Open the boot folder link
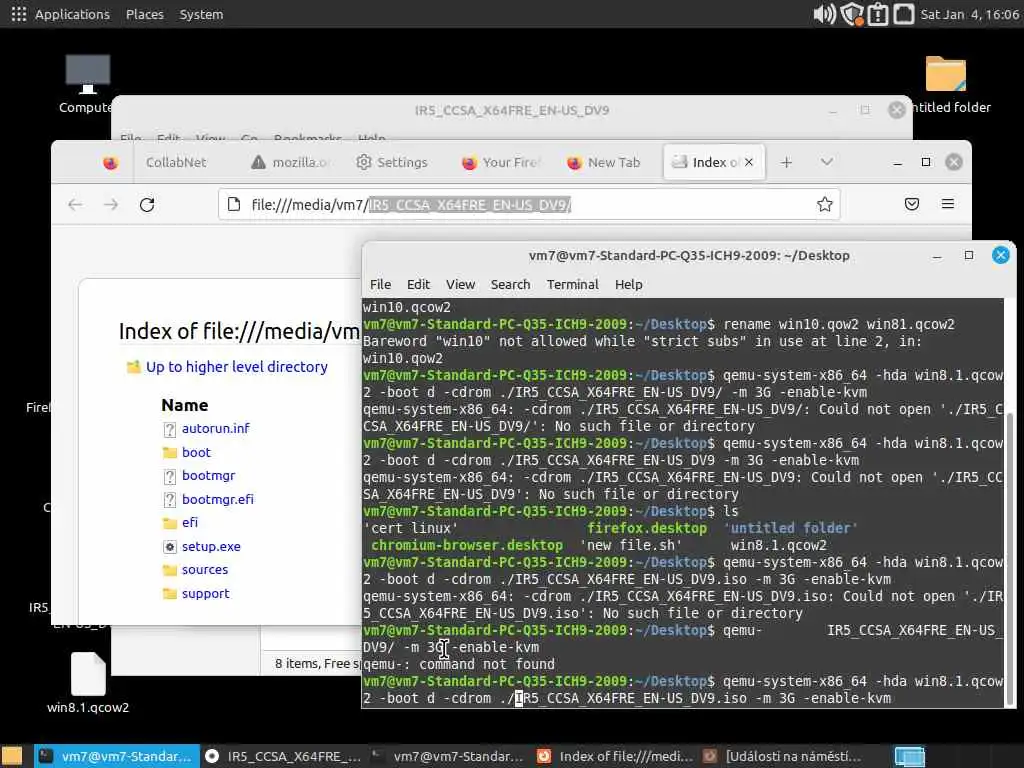The width and height of the screenshot is (1024, 768). pos(196,452)
